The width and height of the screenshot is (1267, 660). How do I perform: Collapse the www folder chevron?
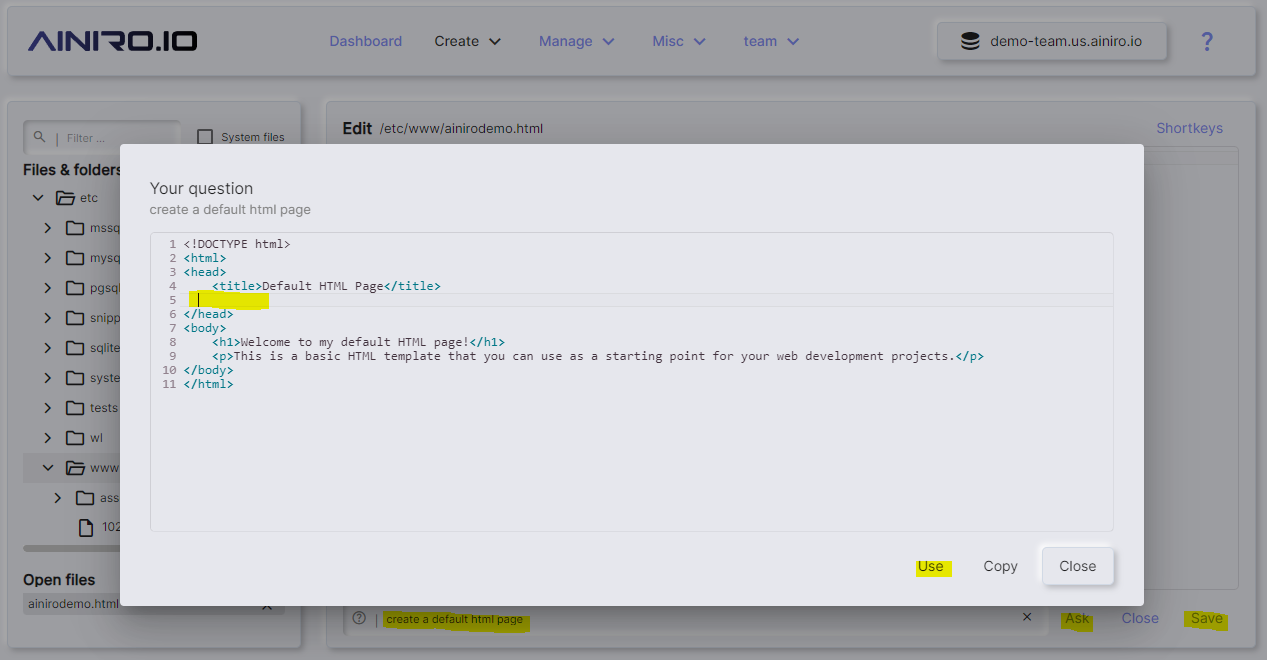(47, 468)
